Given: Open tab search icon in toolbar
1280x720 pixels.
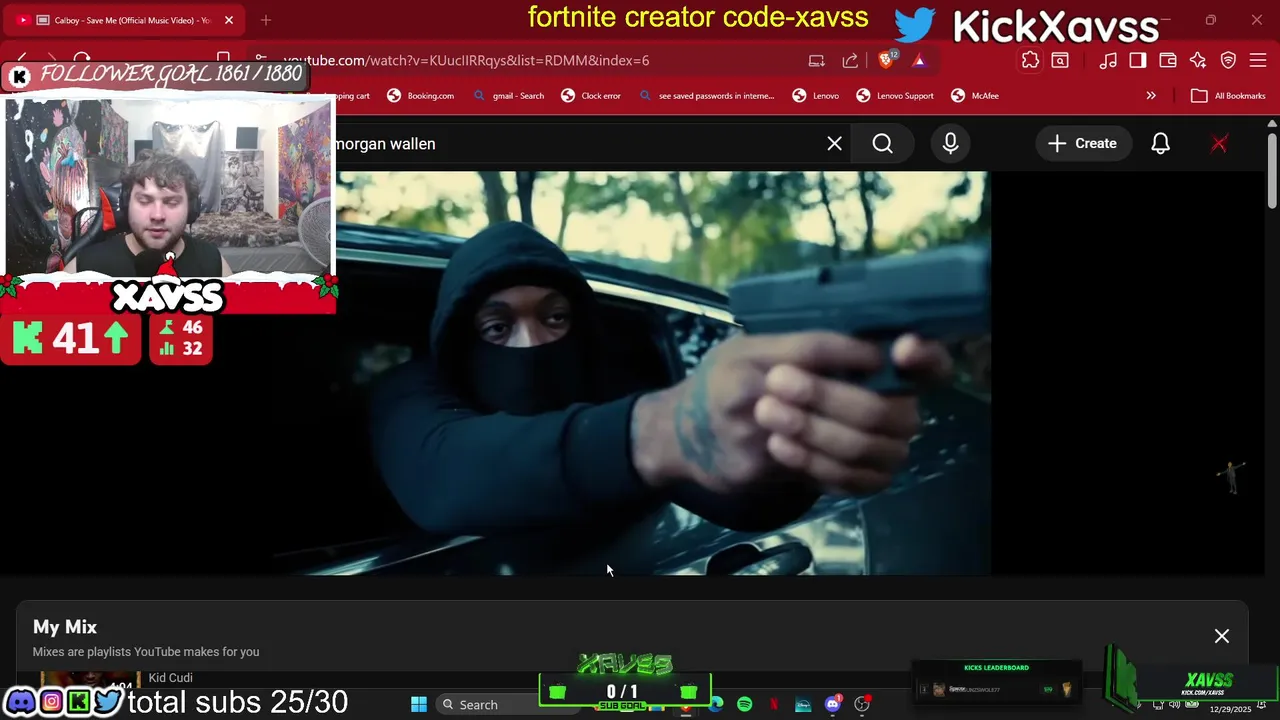Looking at the screenshot, I should tap(1060, 61).
